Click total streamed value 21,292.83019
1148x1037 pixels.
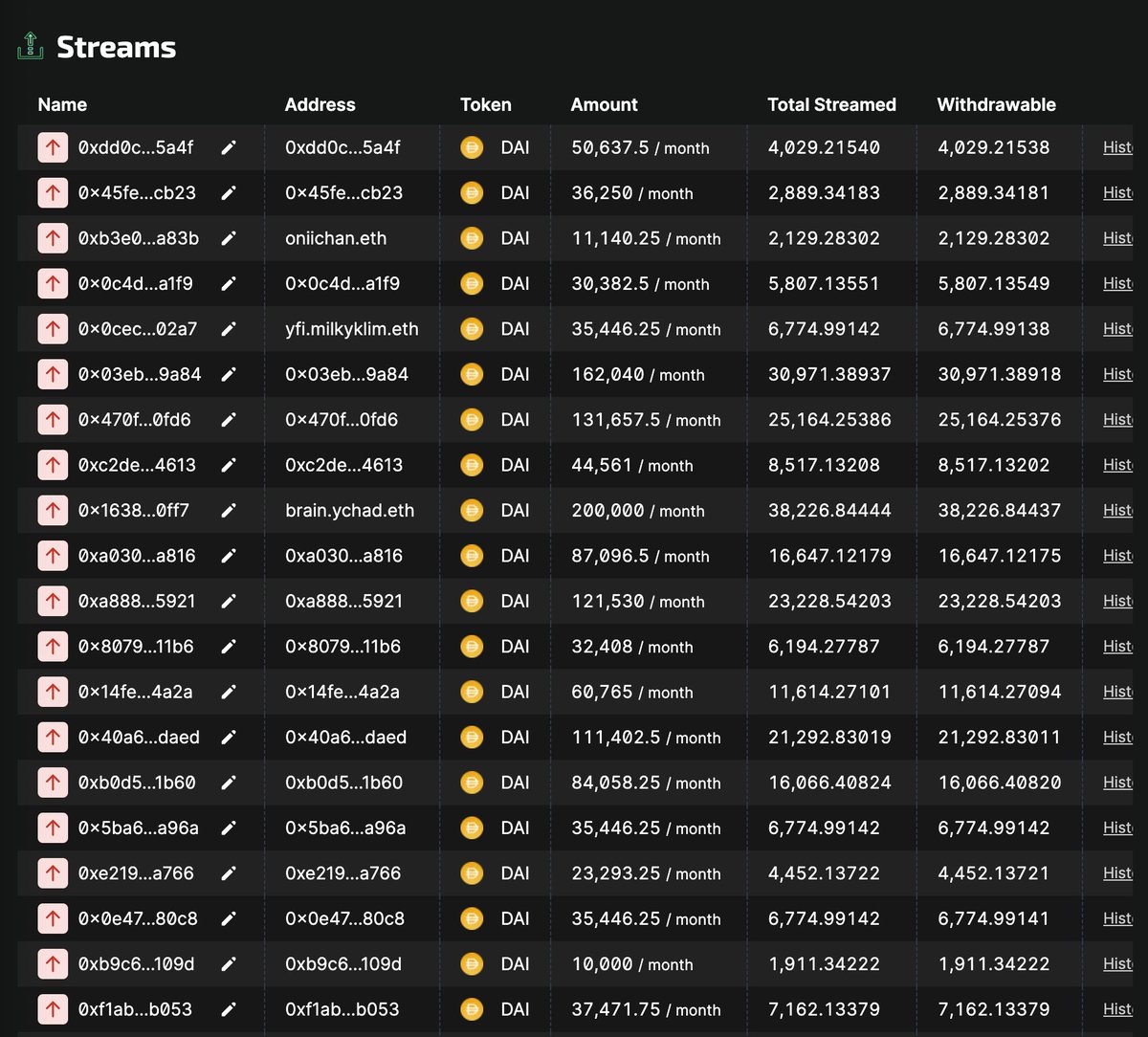830,737
